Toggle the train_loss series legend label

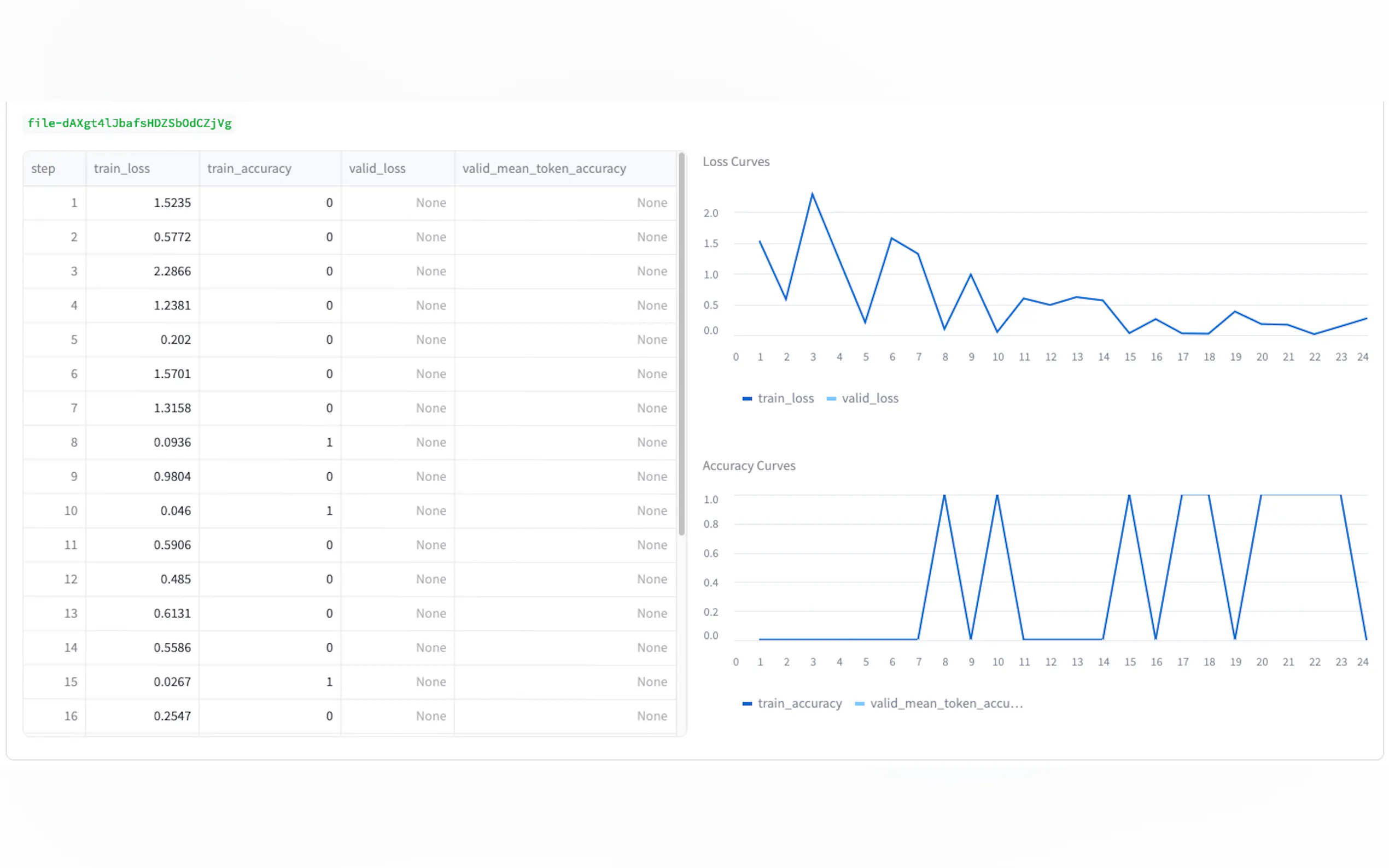coord(785,398)
